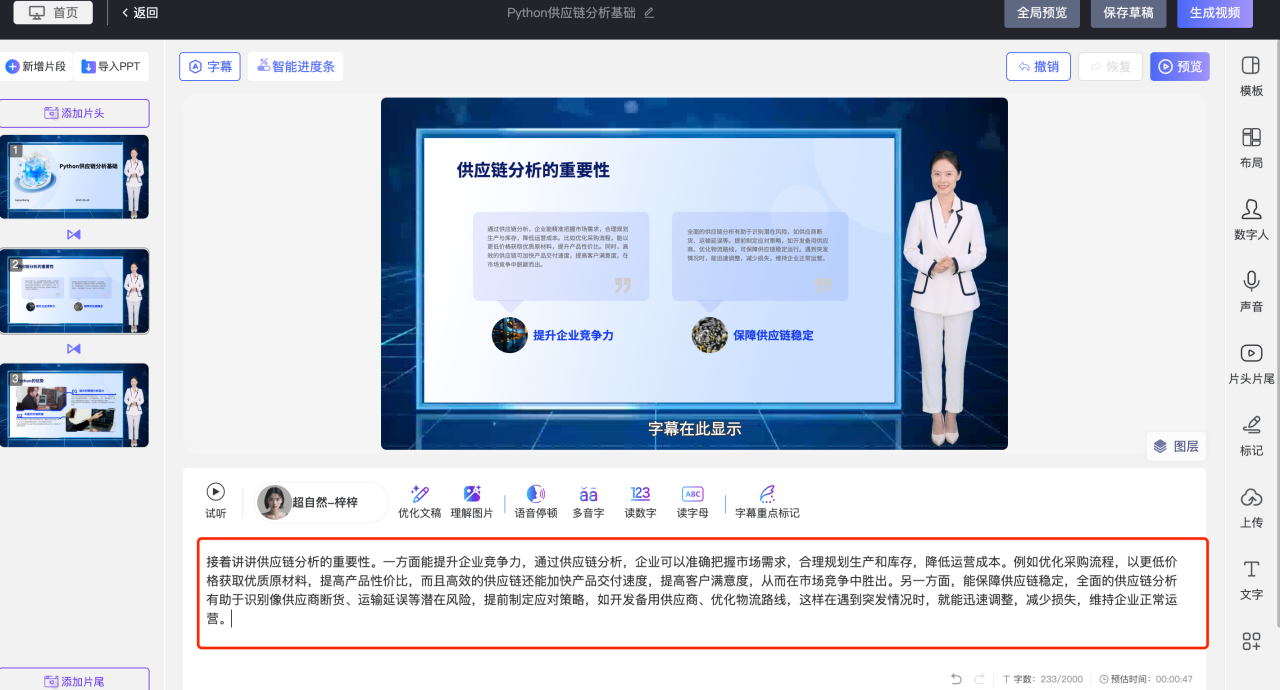
Task: Select the third slide thumbnail
Action: click(x=75, y=405)
